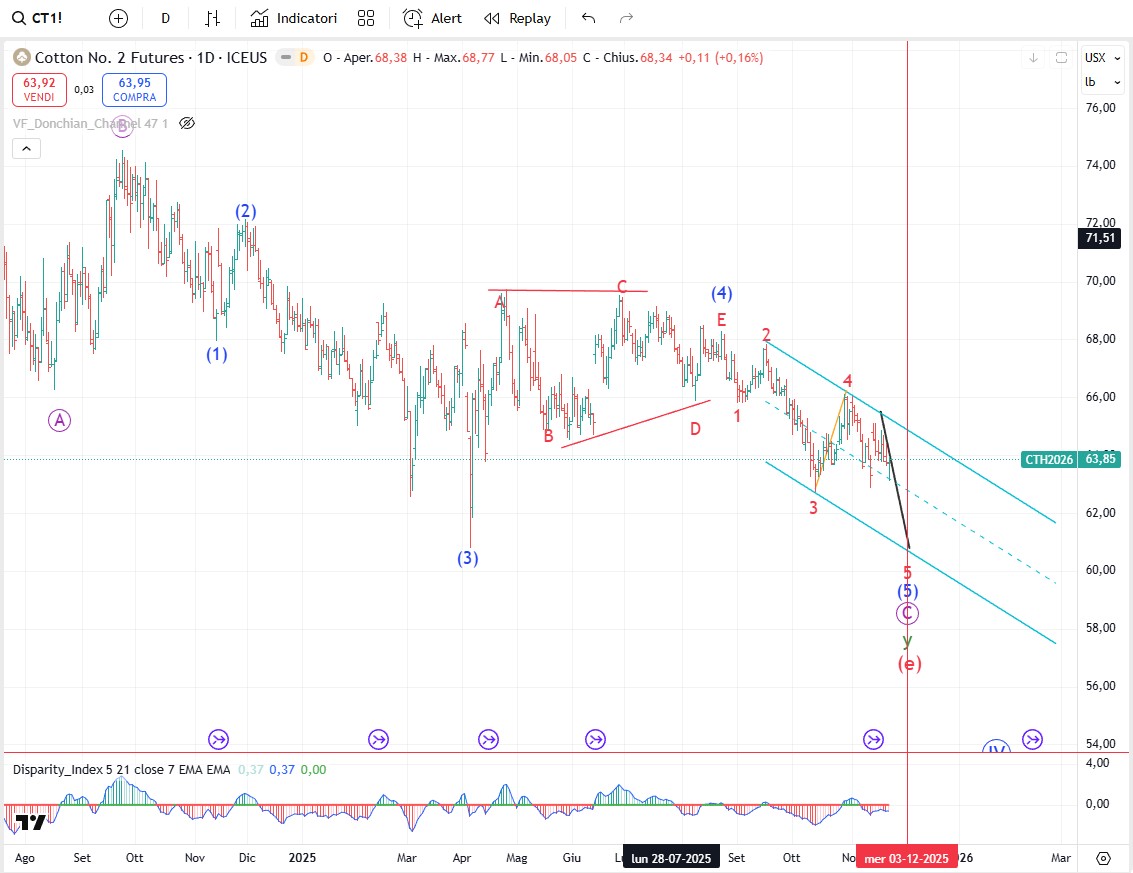This screenshot has height=873, width=1133.
Task: Click the 71,51 price axis label
Action: coord(1100,238)
